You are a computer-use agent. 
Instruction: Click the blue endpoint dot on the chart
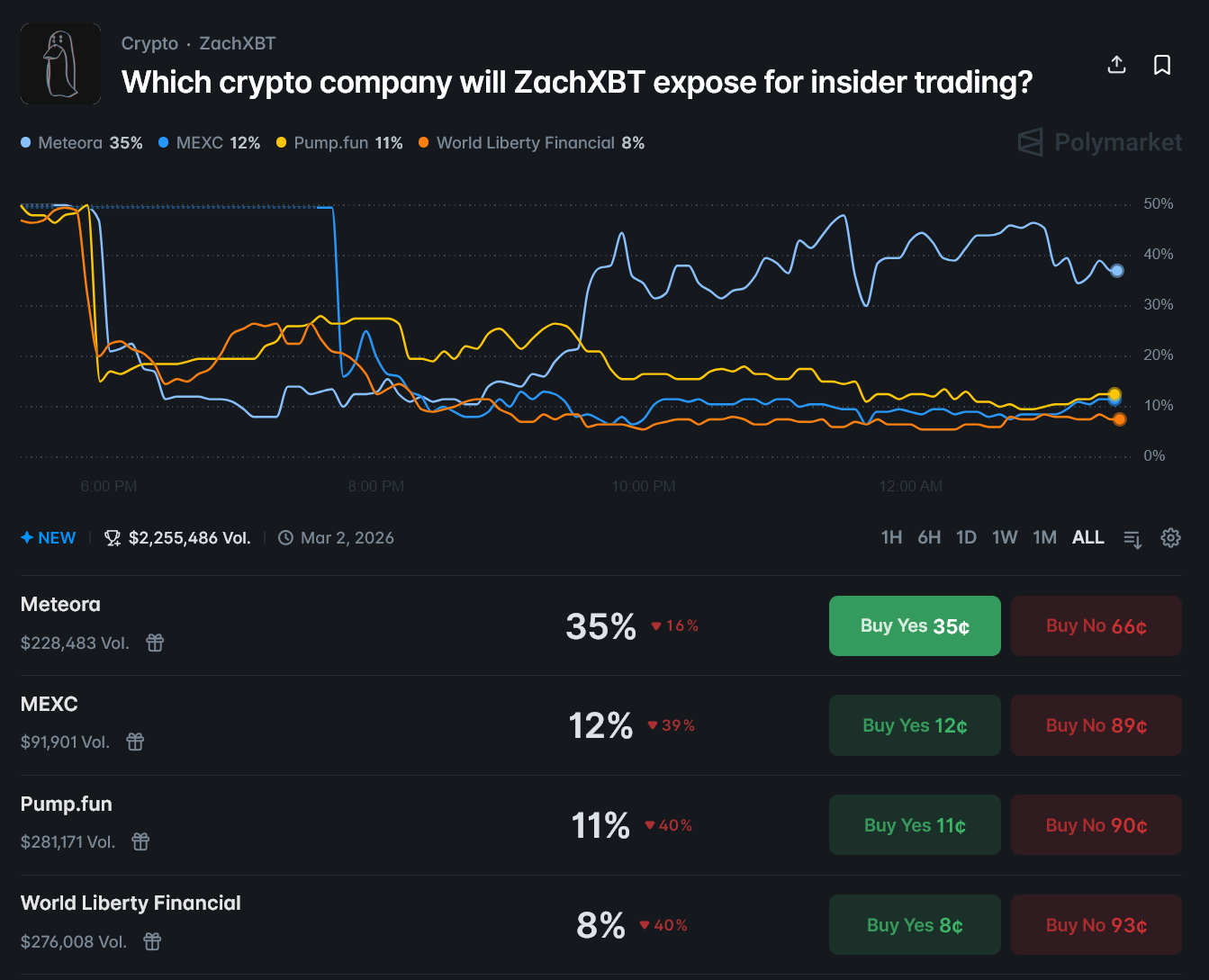1117,270
